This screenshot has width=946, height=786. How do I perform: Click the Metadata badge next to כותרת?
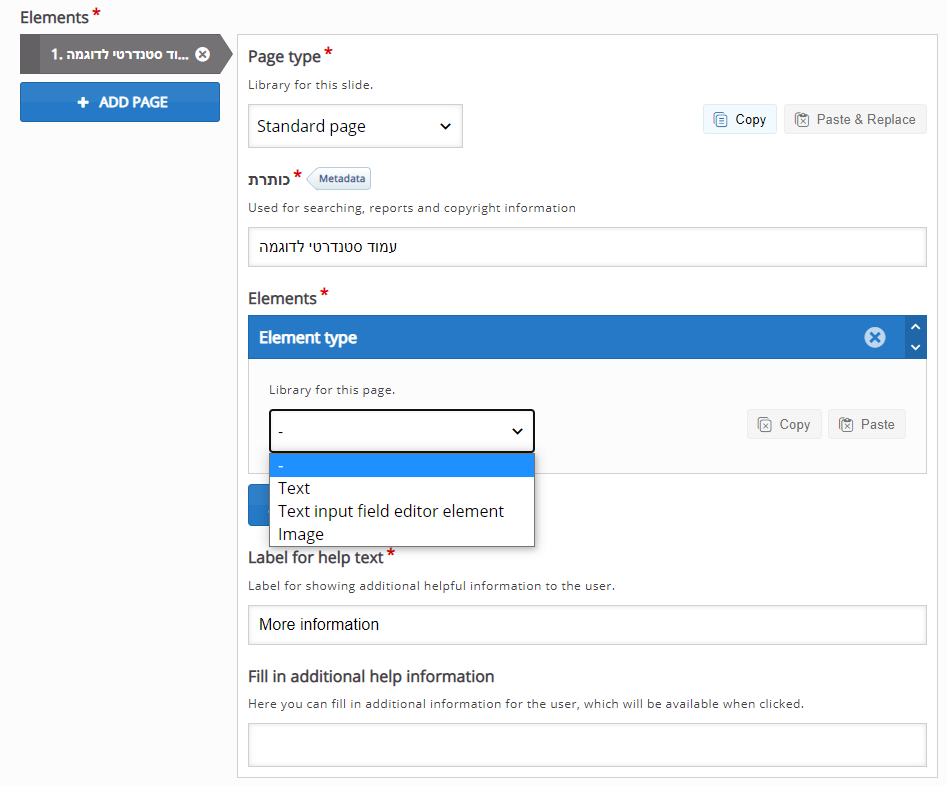tap(339, 178)
